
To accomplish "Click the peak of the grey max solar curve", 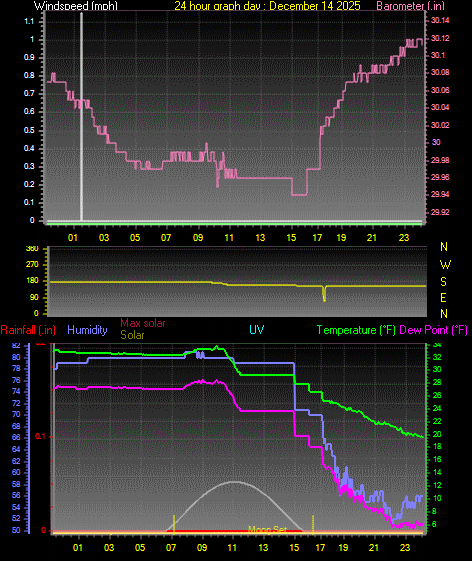I will [x=233, y=482].
